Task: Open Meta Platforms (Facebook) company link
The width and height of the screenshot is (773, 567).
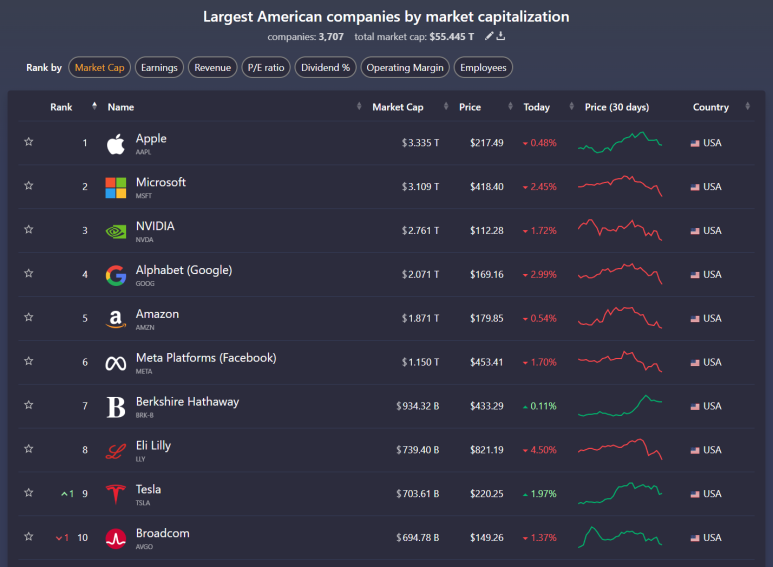Action: tap(206, 358)
